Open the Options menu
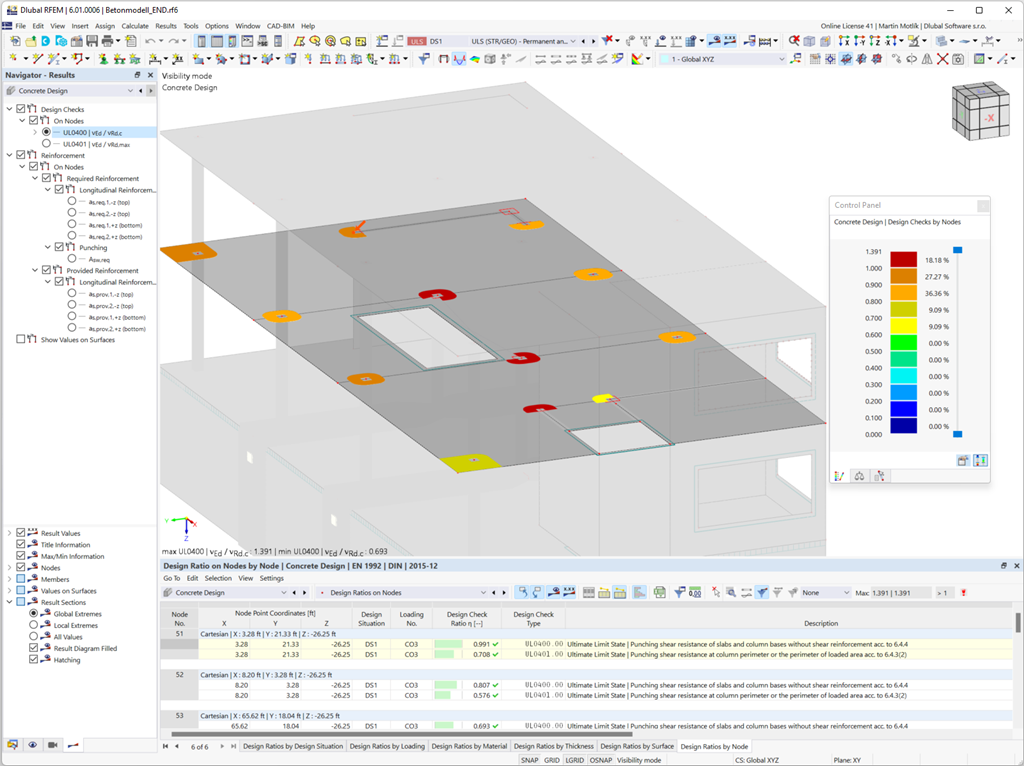 [x=217, y=26]
